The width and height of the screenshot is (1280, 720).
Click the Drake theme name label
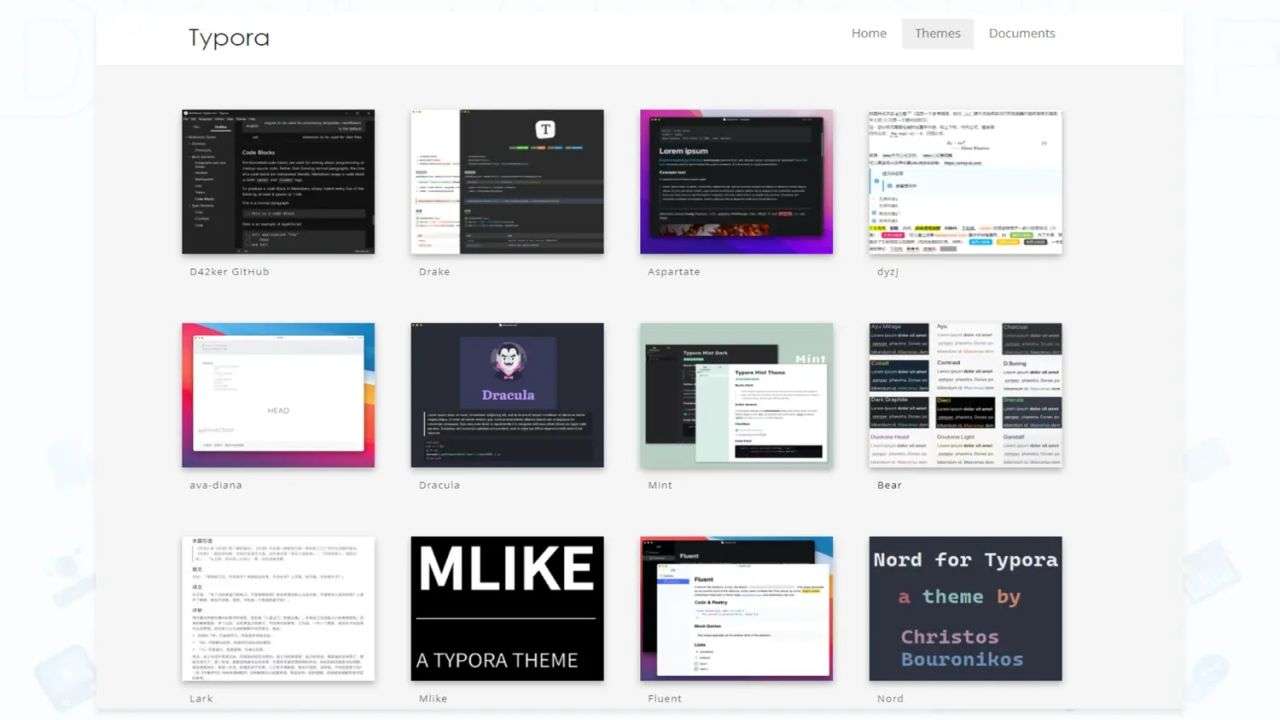click(x=434, y=272)
